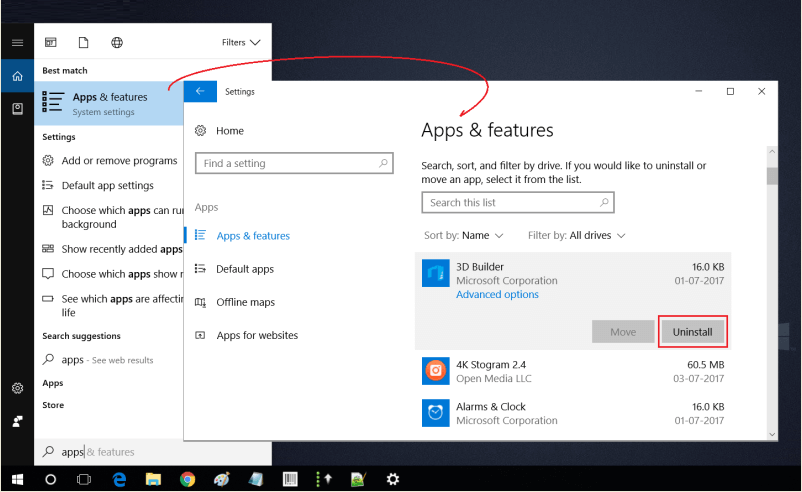Open the Sort by Name dropdown
The height and width of the screenshot is (492, 802).
464,235
